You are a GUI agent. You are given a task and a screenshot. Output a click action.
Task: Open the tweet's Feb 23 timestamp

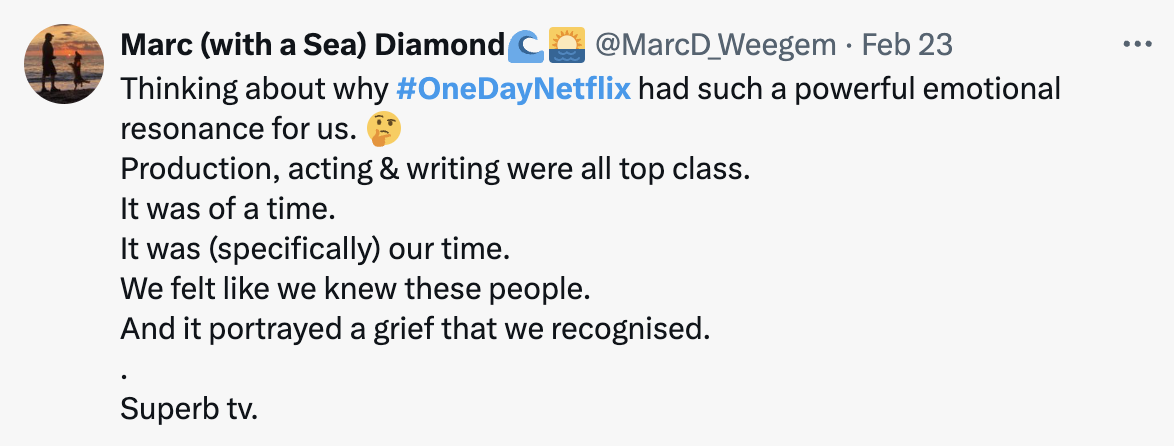pos(907,45)
